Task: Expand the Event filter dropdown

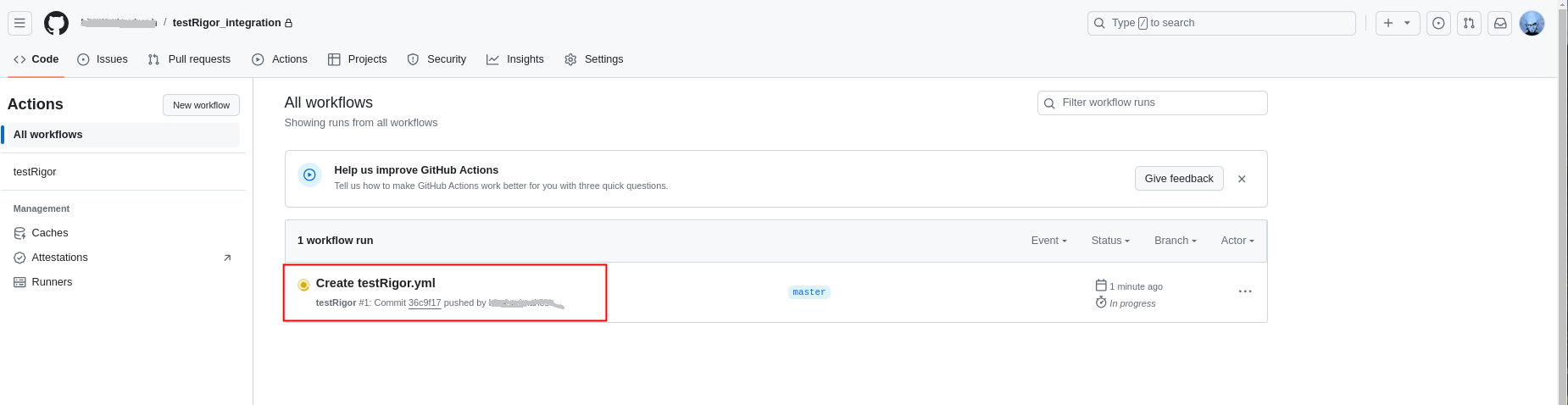Action: pyautogui.click(x=1048, y=241)
